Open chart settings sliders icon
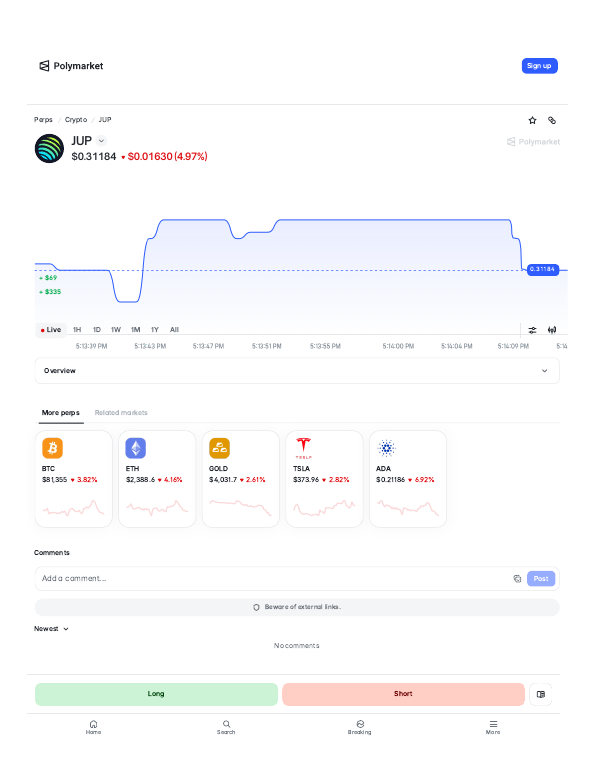 (532, 330)
